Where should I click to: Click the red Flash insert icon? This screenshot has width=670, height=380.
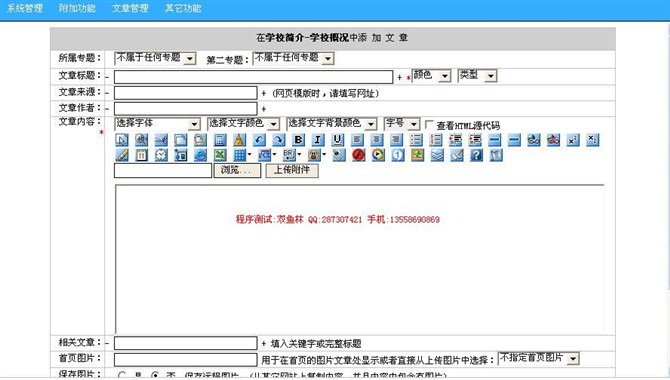[359, 155]
